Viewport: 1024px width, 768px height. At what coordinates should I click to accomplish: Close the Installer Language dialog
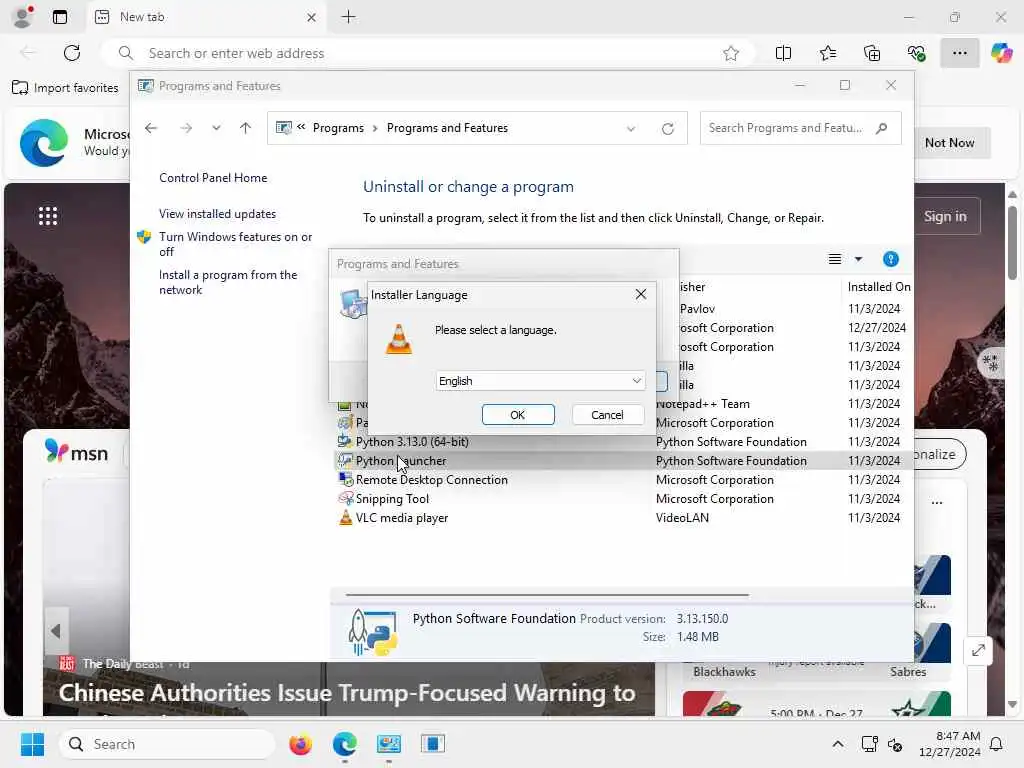pos(641,295)
